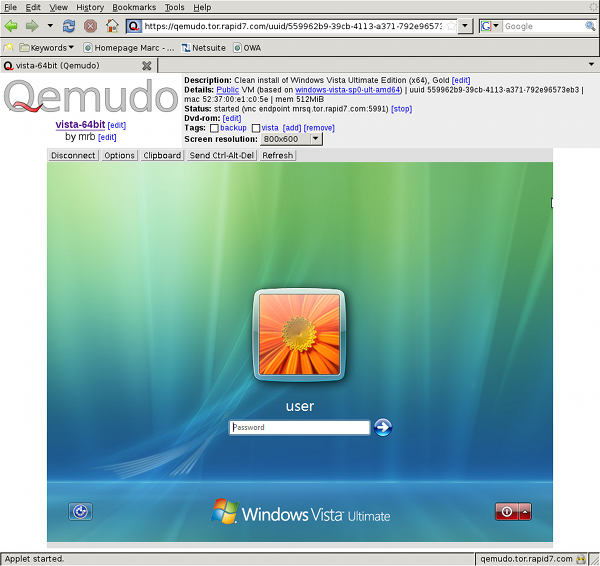Edit the VM description
The height and width of the screenshot is (566, 600).
tap(461, 80)
